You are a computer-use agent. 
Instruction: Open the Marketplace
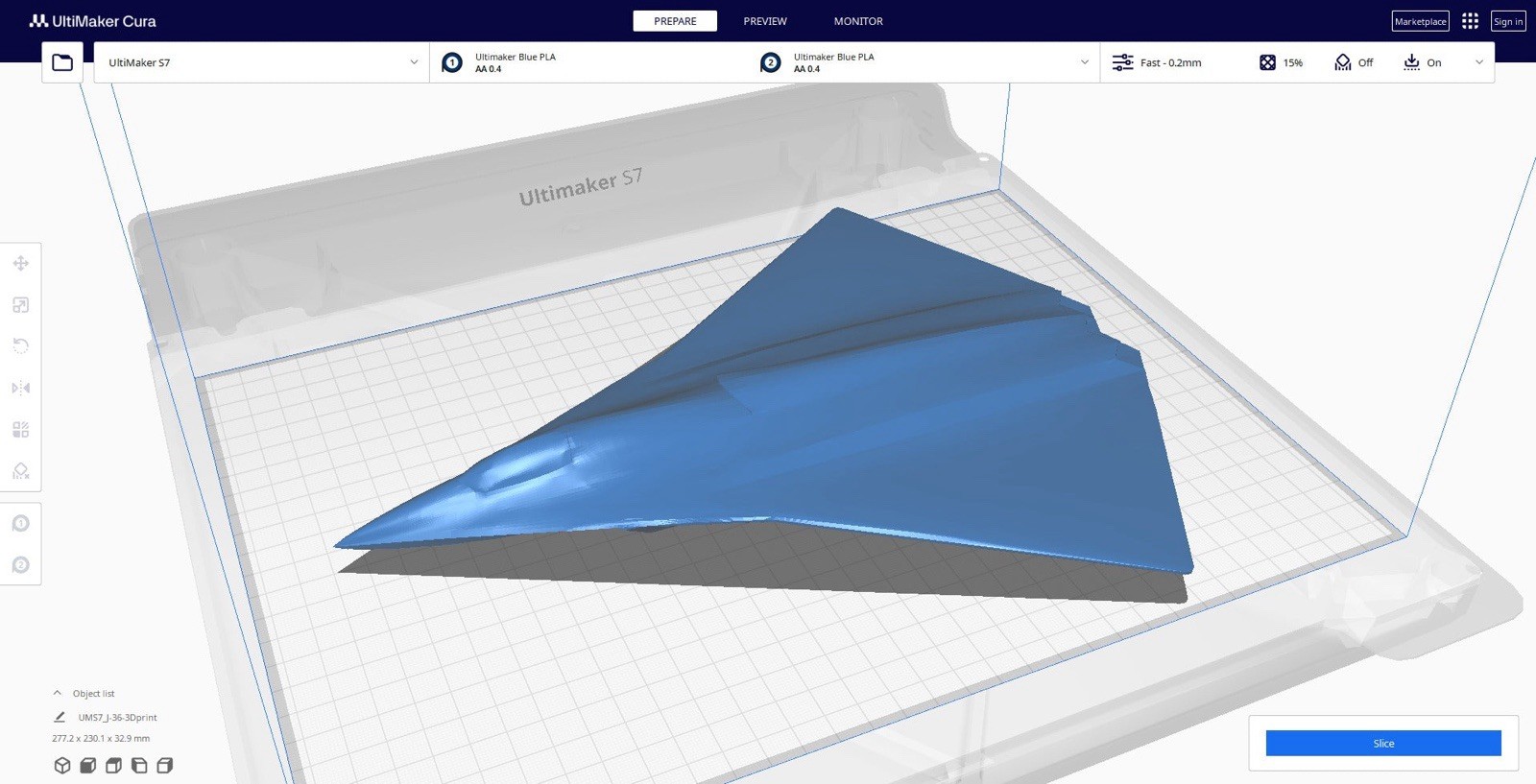[x=1421, y=21]
